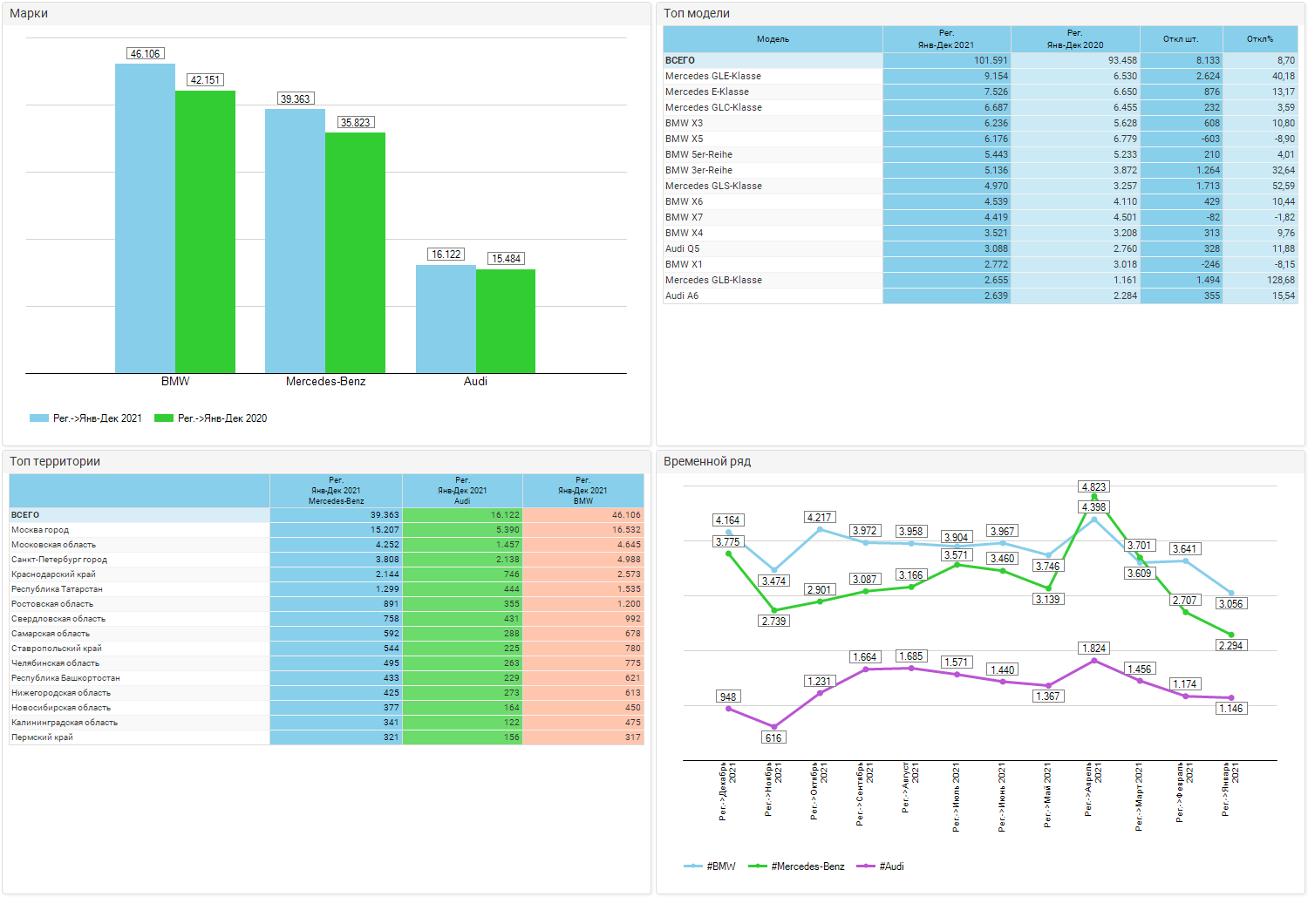Select the BMW 2021 bar labeled 46.106
The width and height of the screenshot is (1308, 924).
[145, 219]
